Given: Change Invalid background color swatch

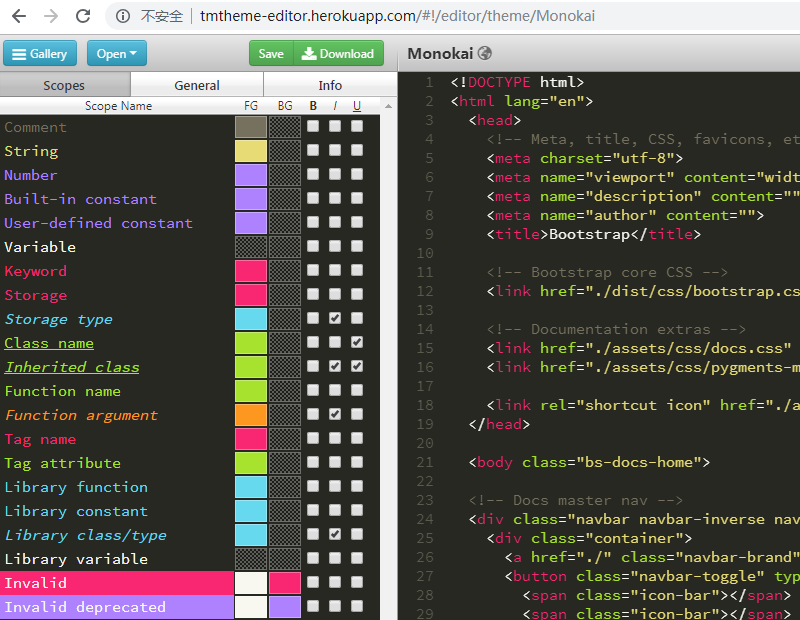Looking at the screenshot, I should point(285,583).
